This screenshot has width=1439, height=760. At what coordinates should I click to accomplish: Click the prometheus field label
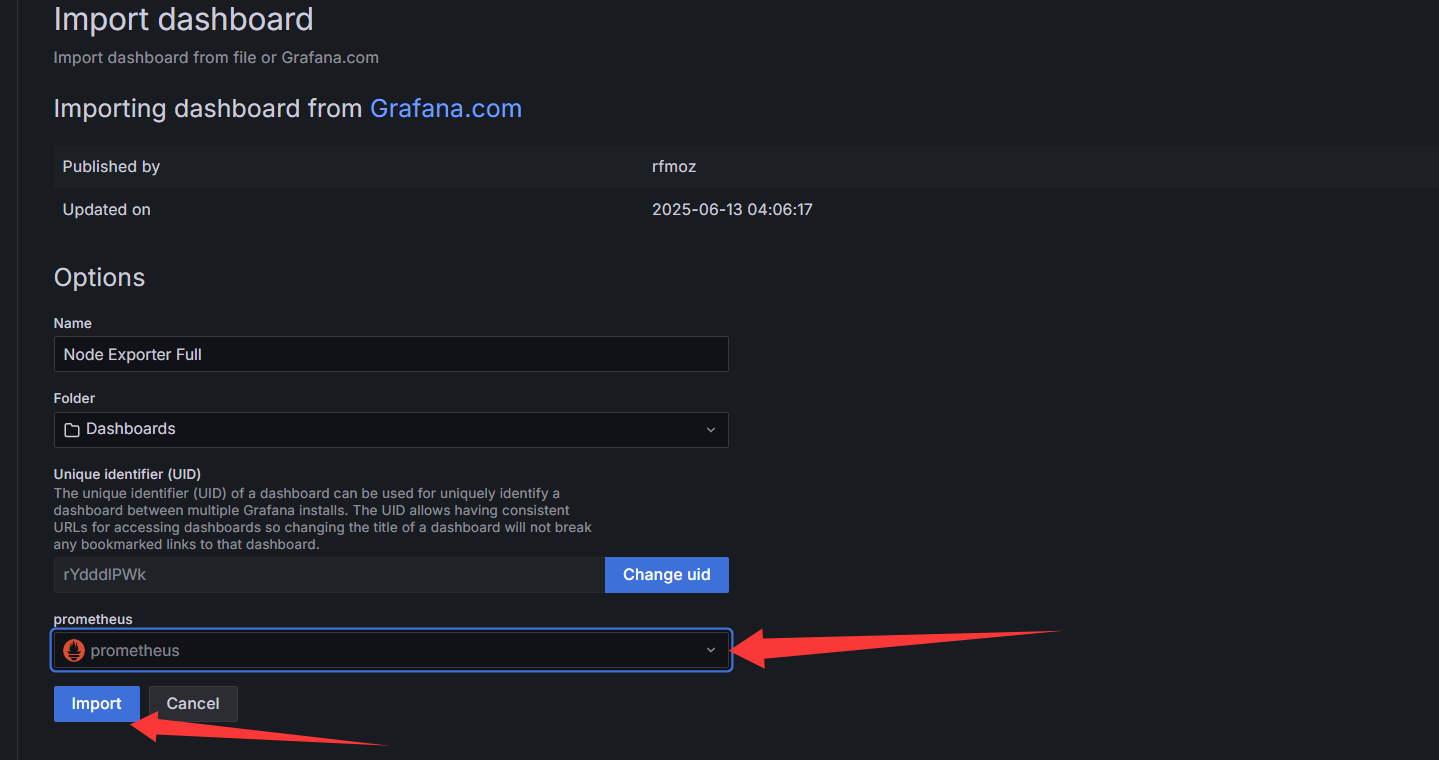(x=93, y=619)
